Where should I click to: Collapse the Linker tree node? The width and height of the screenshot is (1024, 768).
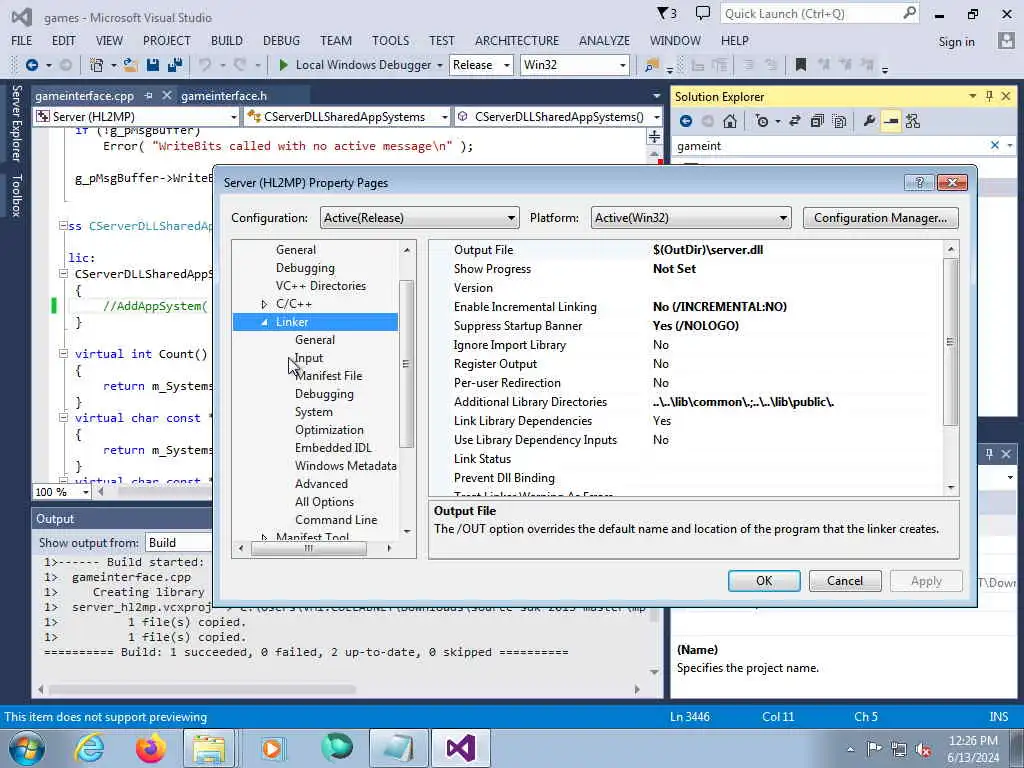(x=264, y=322)
